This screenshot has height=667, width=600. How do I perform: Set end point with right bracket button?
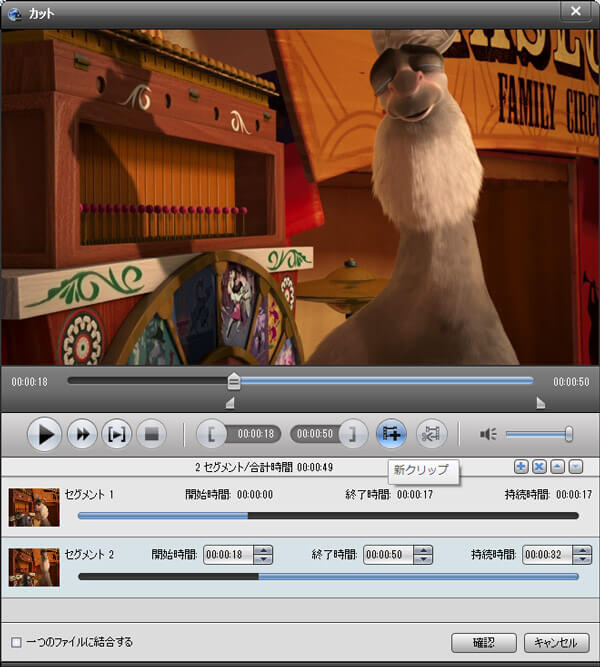353,434
